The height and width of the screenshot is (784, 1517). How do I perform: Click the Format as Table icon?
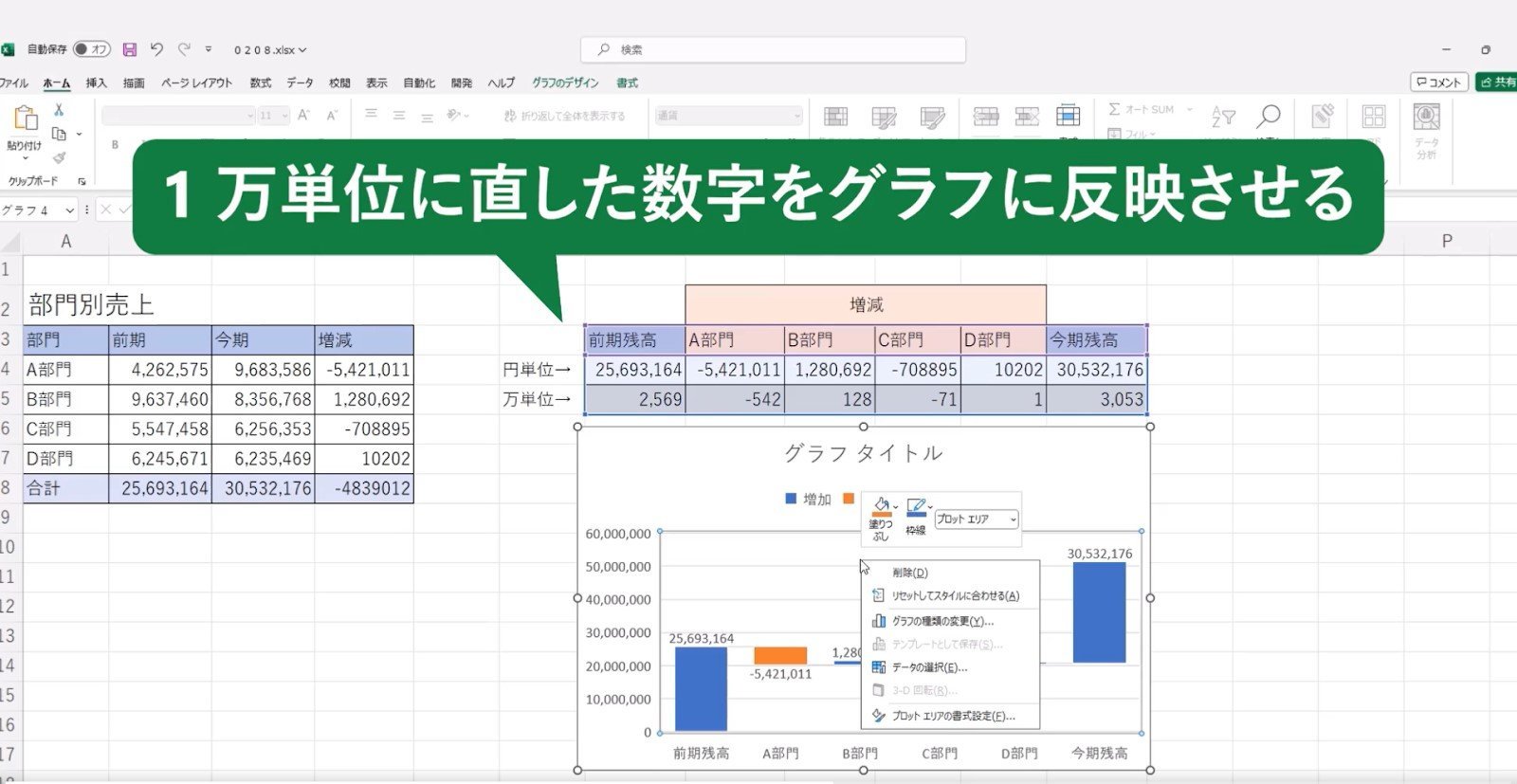click(x=884, y=117)
